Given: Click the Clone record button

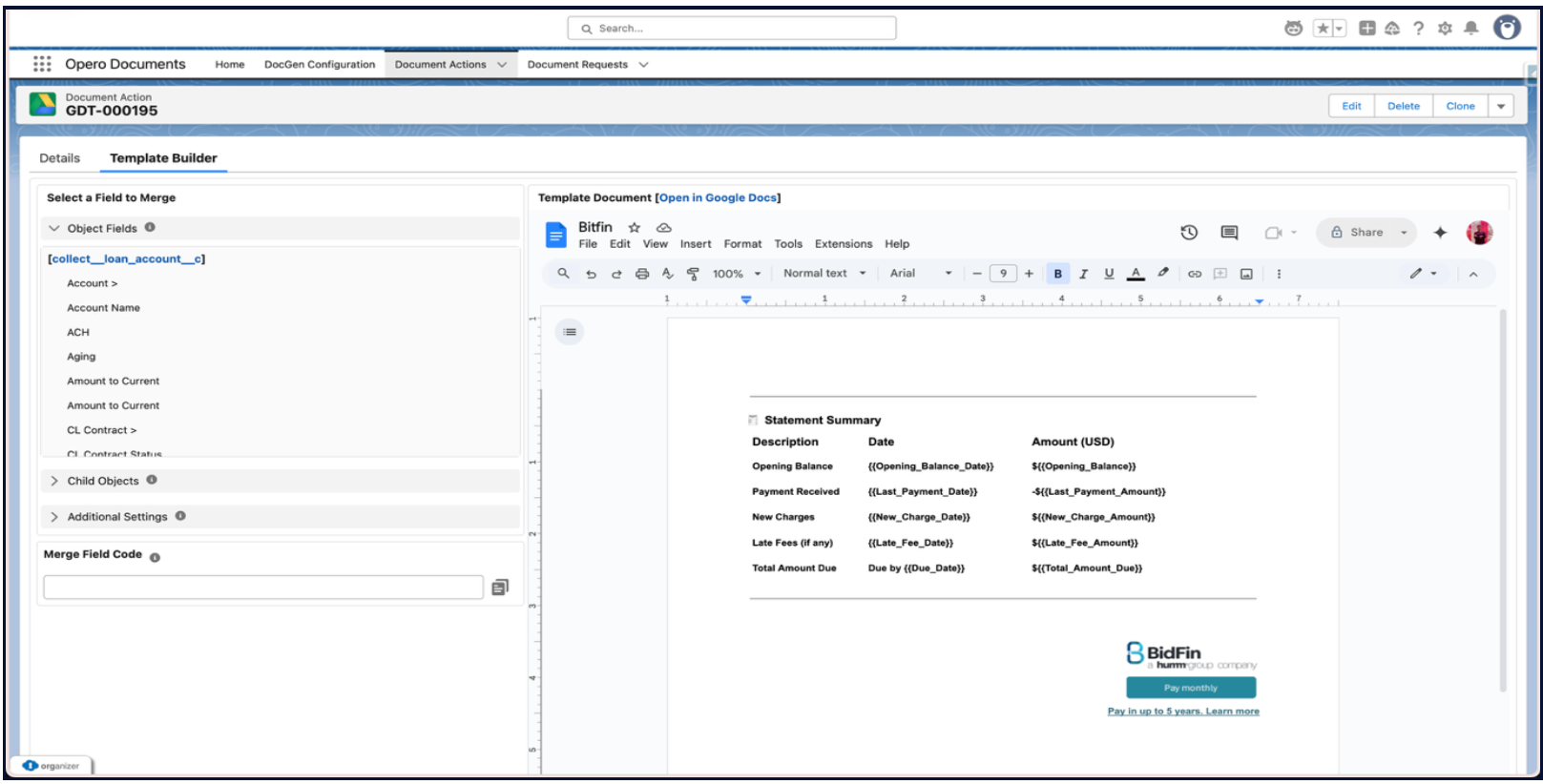Looking at the screenshot, I should pos(1460,106).
